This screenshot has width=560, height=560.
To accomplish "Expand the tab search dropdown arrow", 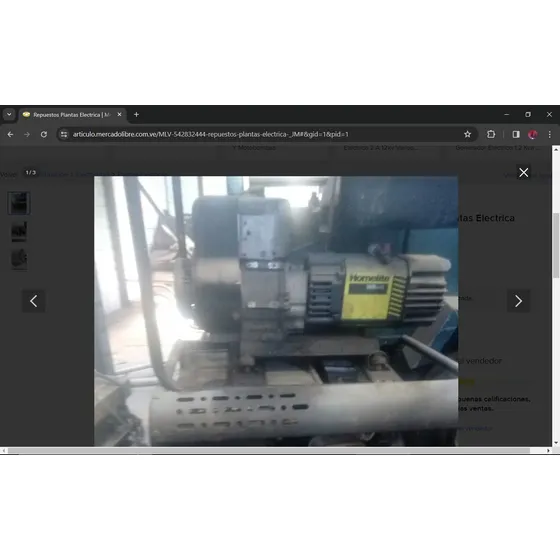I will click(9, 114).
